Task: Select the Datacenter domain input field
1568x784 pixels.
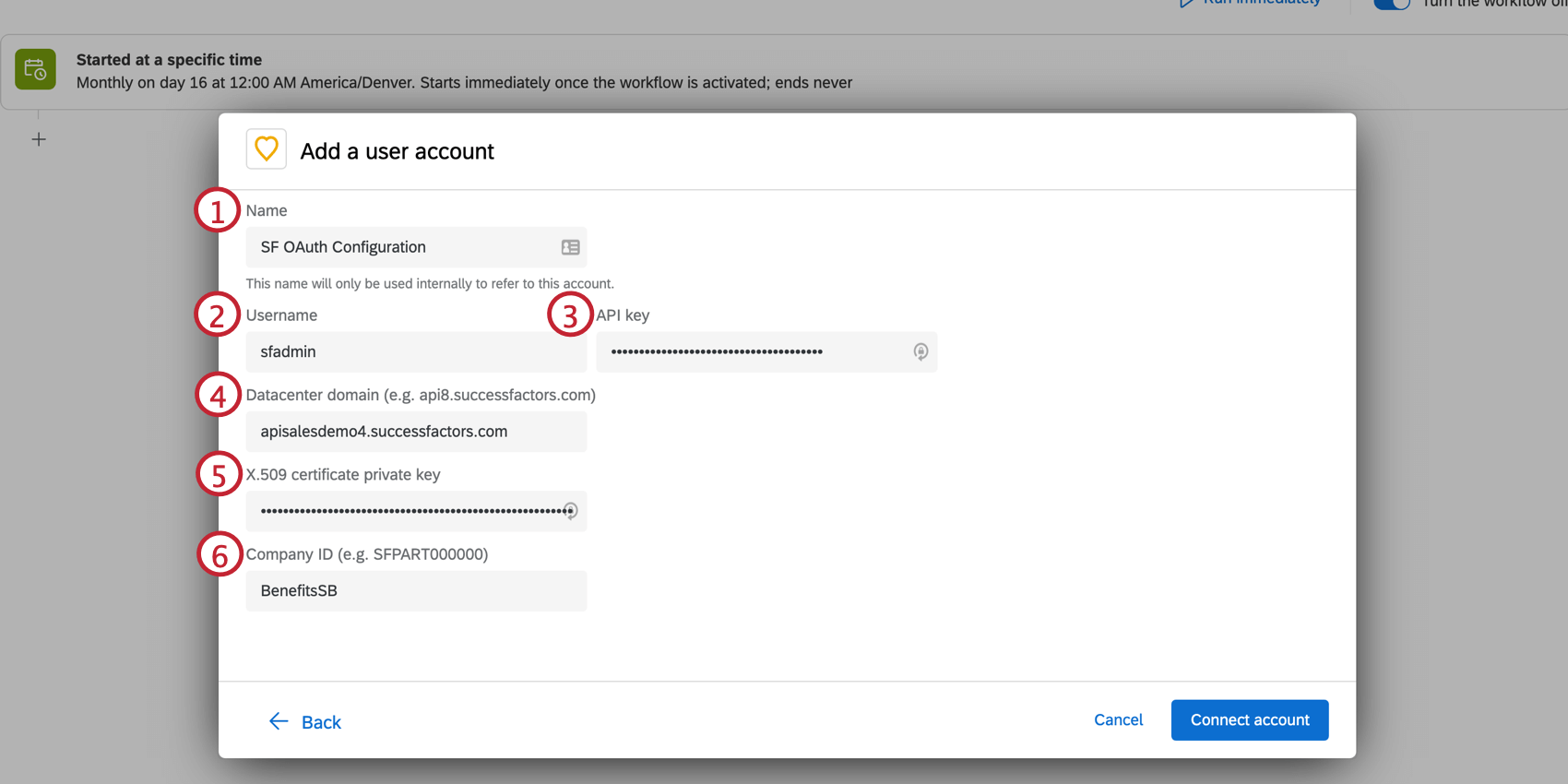Action: point(415,432)
